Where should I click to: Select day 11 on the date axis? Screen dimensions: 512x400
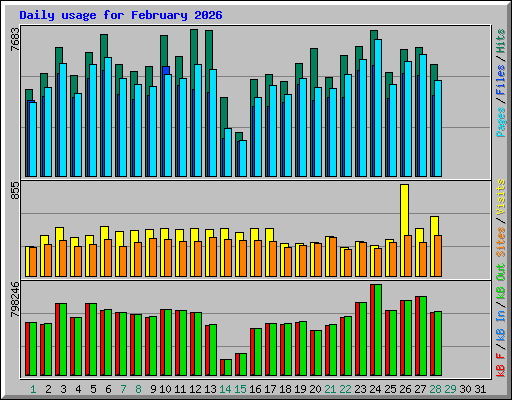(x=180, y=389)
